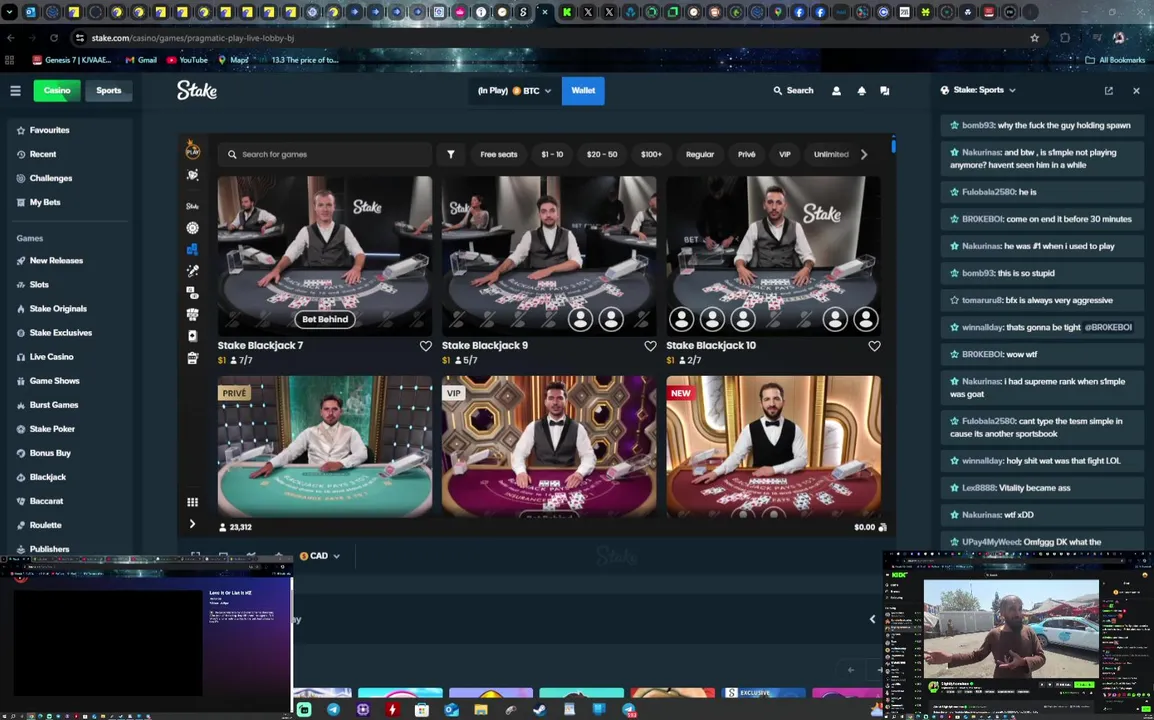Click the Search button in header
Image resolution: width=1154 pixels, height=720 pixels.
tap(793, 91)
